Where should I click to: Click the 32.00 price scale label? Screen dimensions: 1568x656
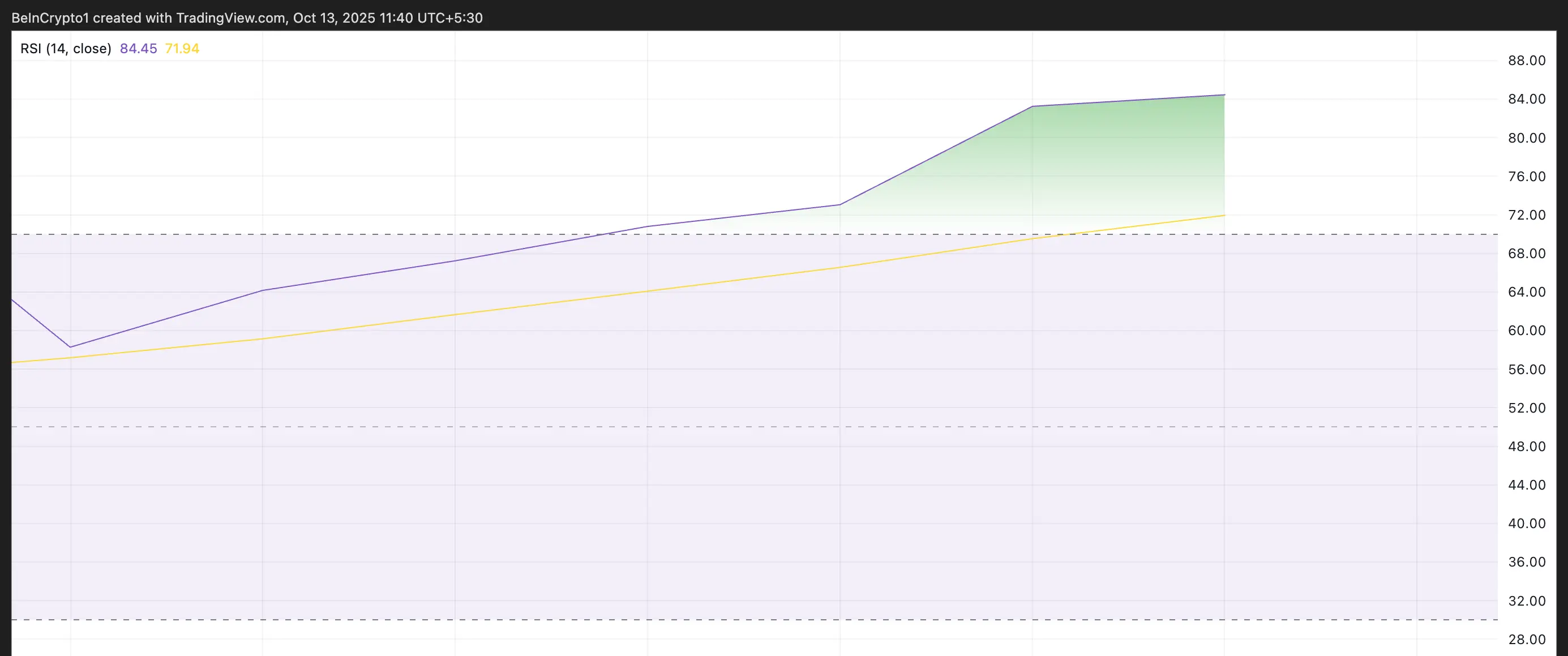(x=1527, y=601)
